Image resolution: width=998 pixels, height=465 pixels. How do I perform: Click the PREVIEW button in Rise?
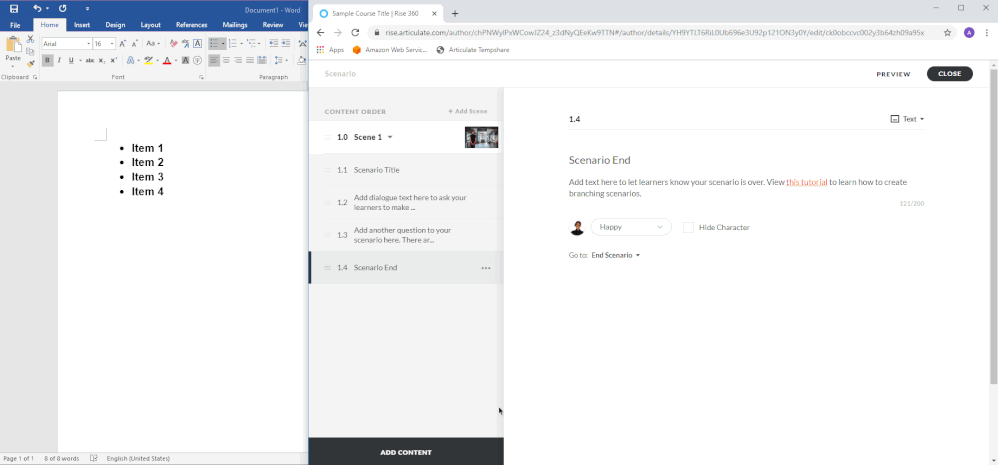tap(893, 74)
